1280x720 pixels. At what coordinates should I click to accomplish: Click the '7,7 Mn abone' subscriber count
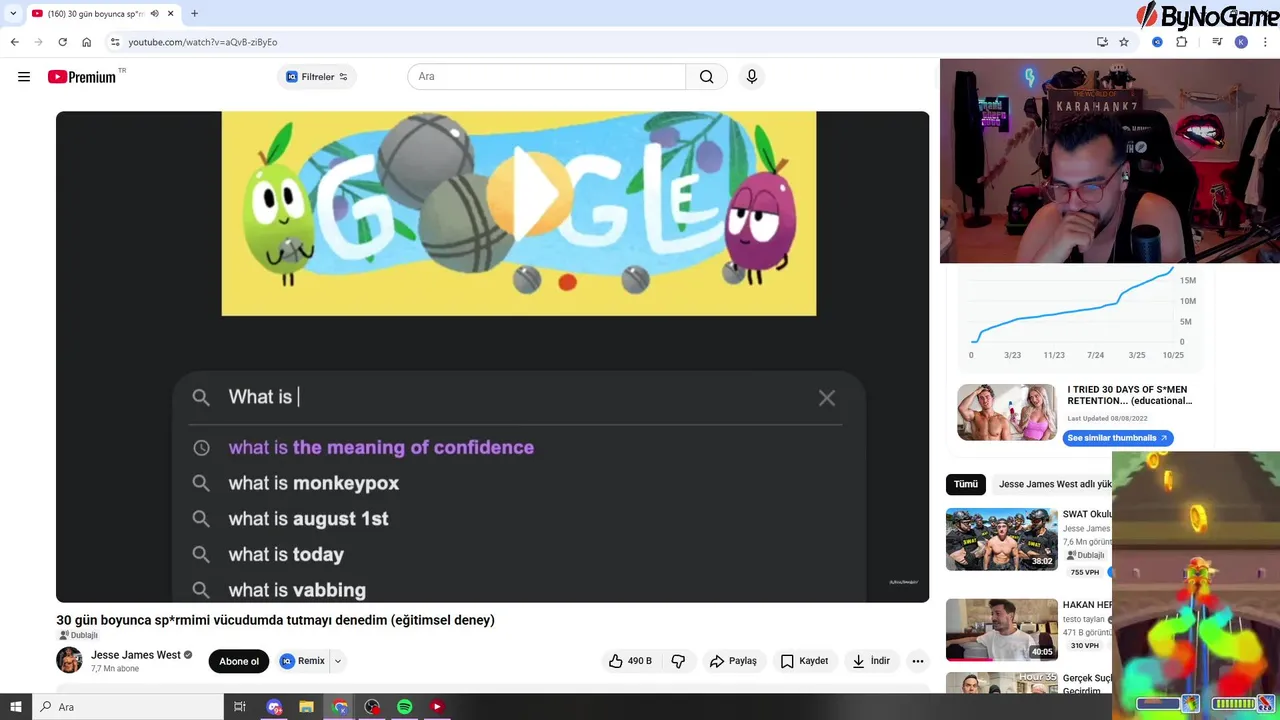(x=115, y=668)
